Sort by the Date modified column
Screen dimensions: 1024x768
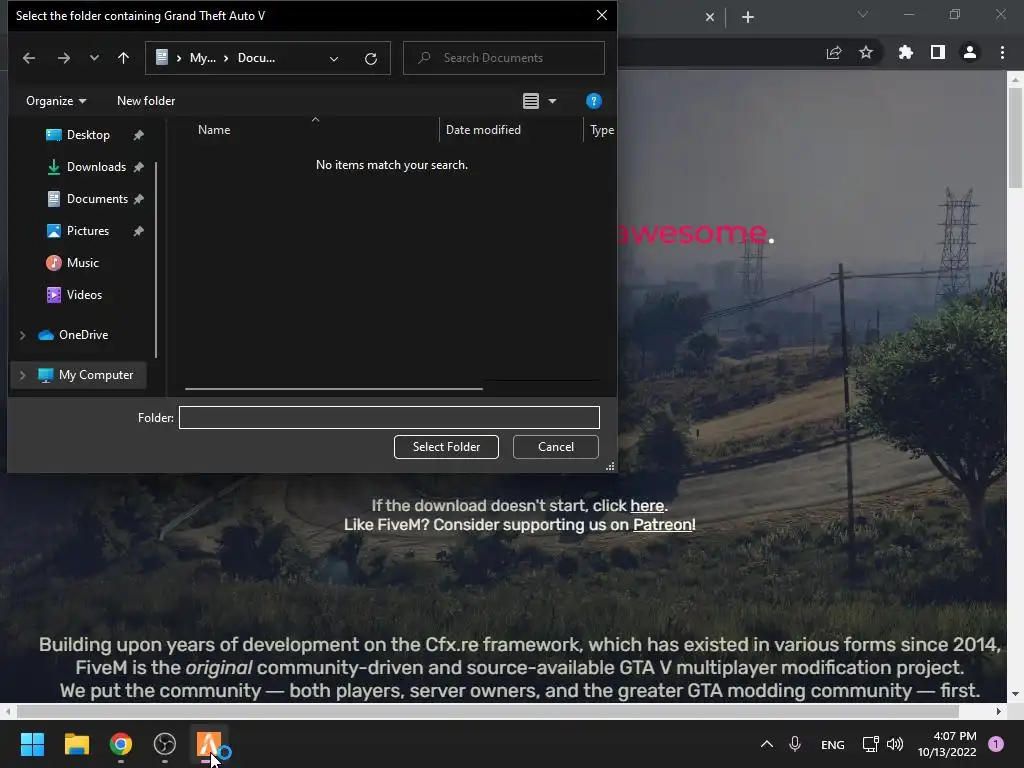coord(483,130)
